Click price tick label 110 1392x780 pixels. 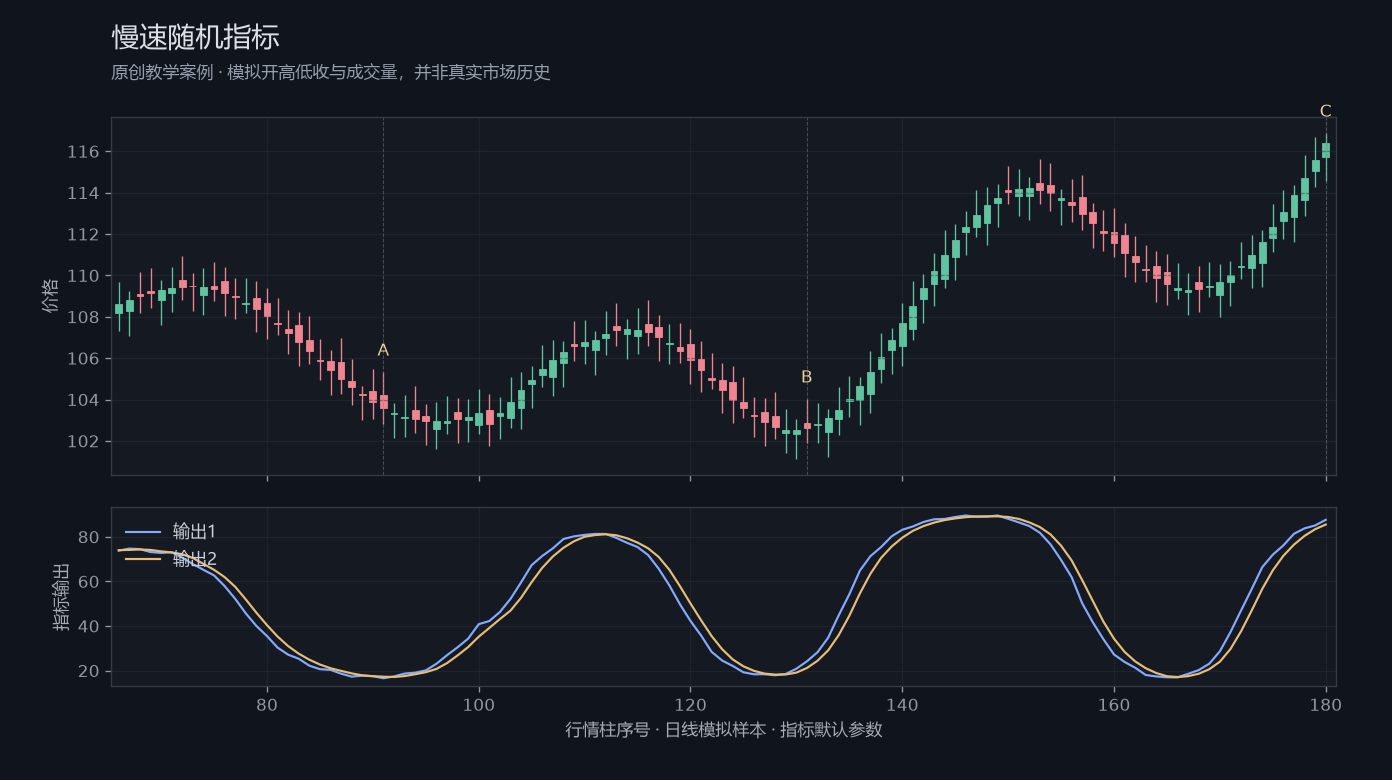click(83, 276)
